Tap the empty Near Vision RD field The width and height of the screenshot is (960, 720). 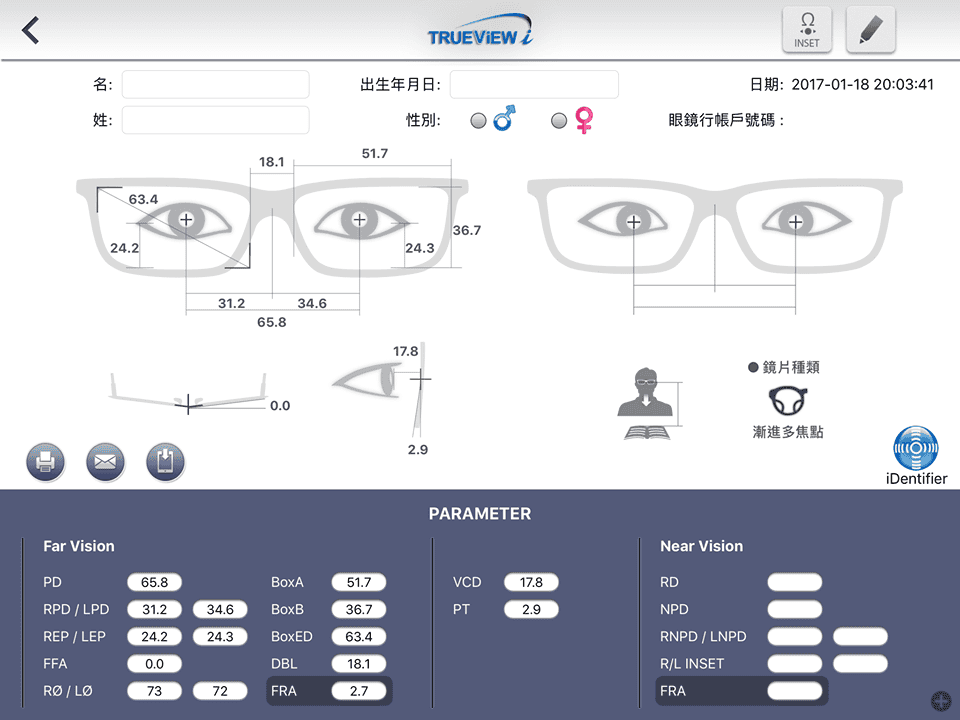pyautogui.click(x=795, y=582)
